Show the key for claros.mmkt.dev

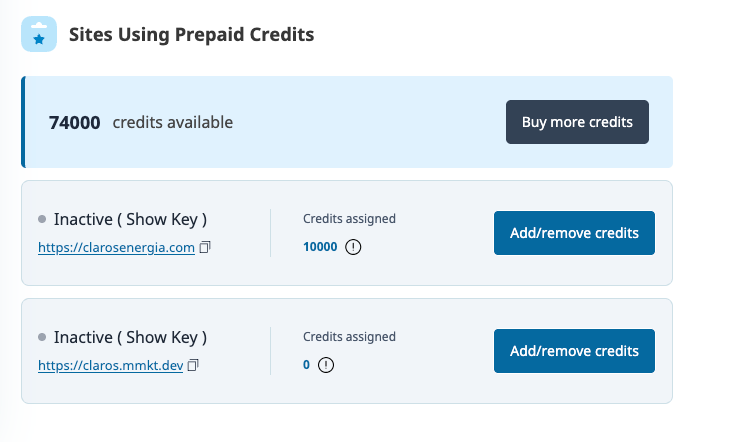(x=165, y=337)
